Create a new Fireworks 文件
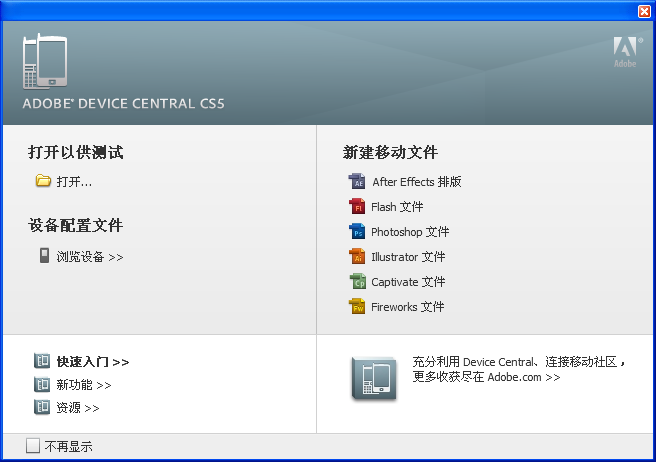This screenshot has width=656, height=462. click(407, 307)
